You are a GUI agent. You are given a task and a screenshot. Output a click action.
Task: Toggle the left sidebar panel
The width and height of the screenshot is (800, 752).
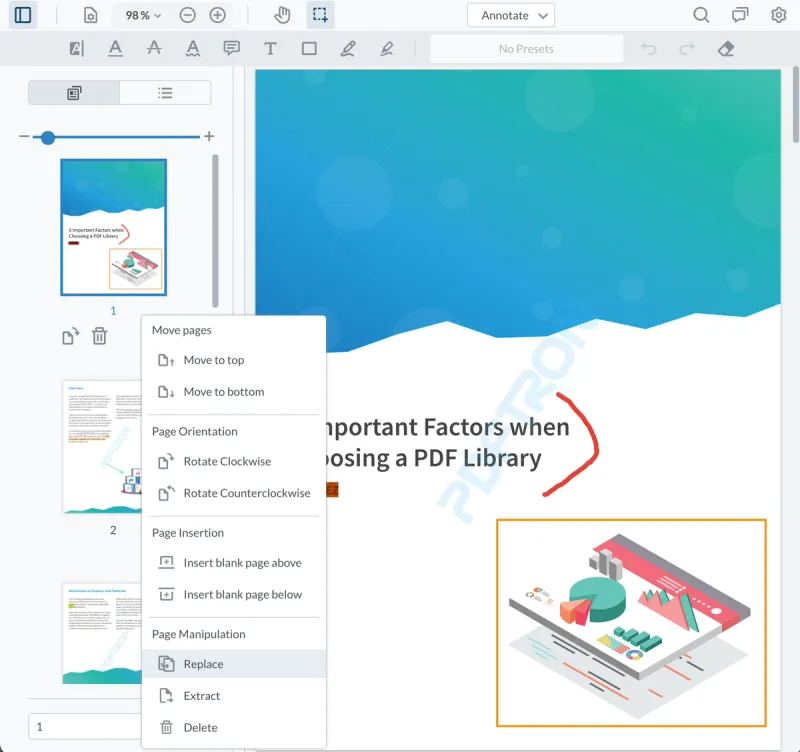(22, 15)
